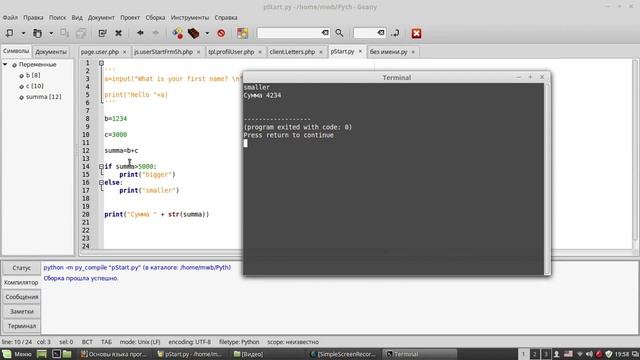The image size is (640, 360).
Task: Close the pStart.py tab
Action: (x=360, y=51)
